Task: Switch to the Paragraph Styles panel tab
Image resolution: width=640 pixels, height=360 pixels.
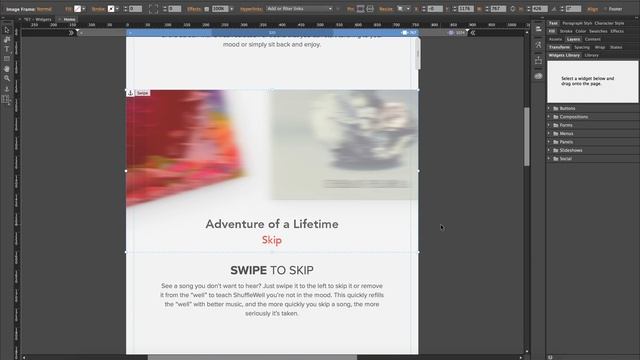Action: click(x=577, y=23)
